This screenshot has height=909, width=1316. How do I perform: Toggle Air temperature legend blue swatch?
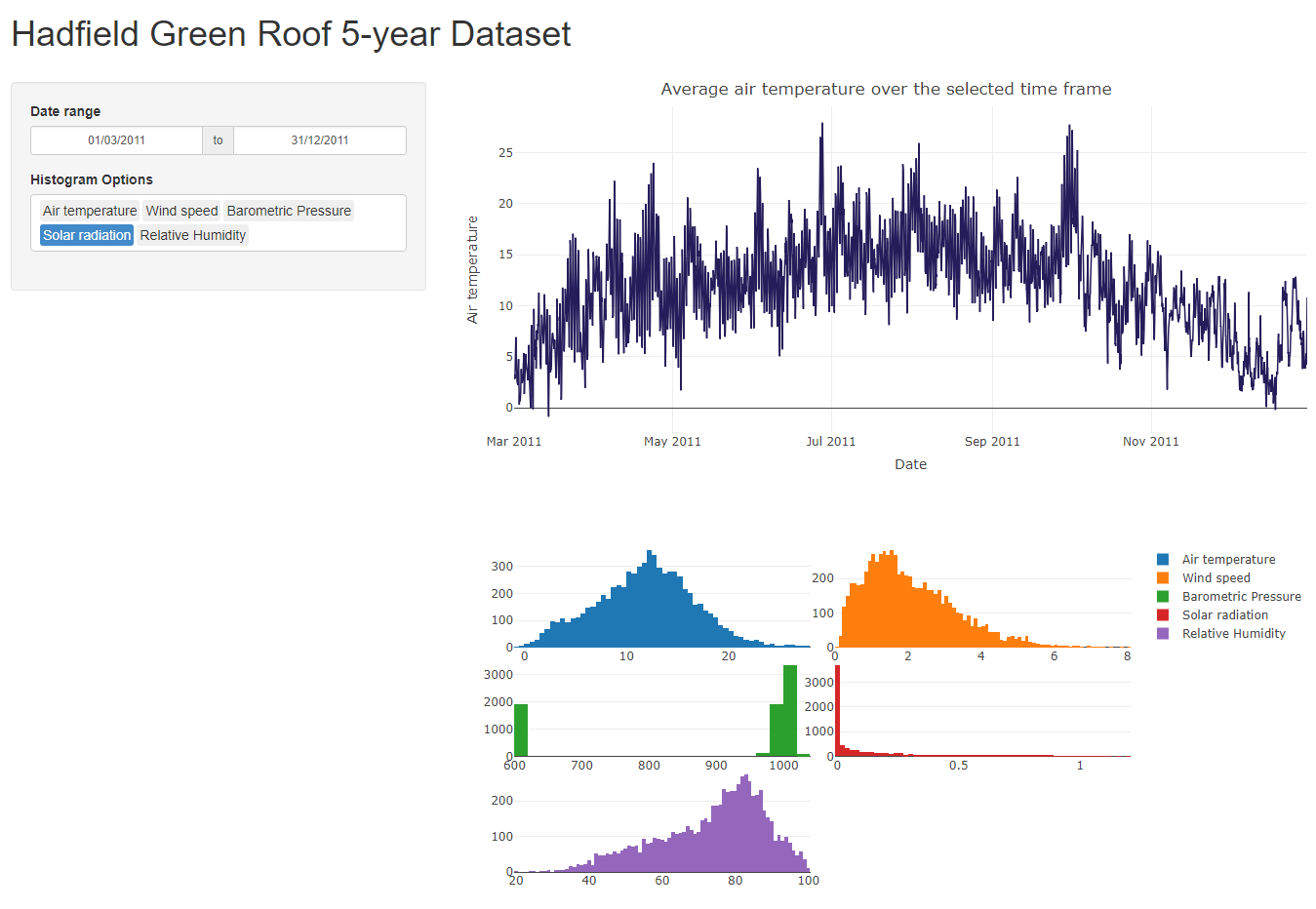(x=1163, y=560)
